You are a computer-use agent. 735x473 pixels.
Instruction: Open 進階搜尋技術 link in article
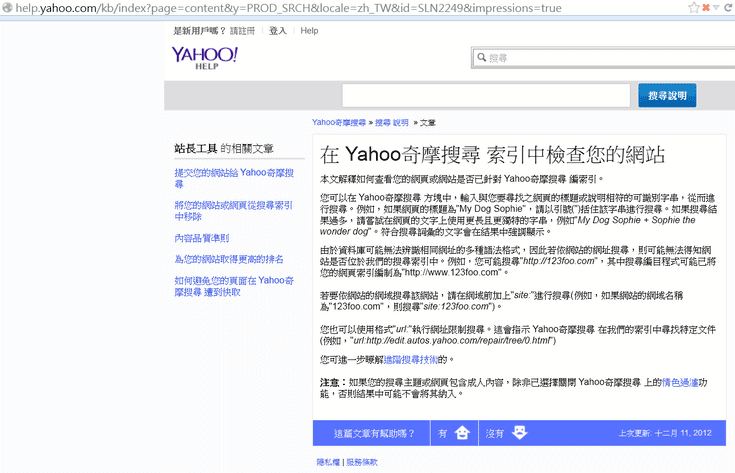(411, 360)
